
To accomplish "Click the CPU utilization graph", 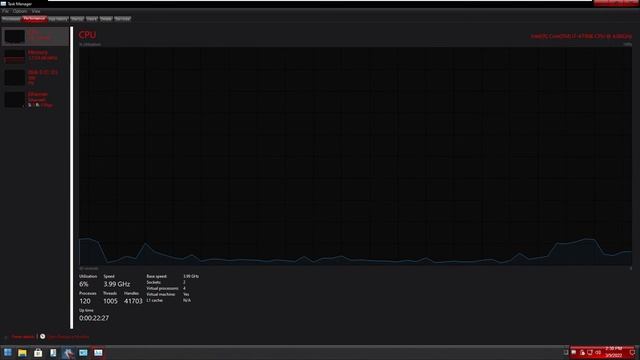I will pyautogui.click(x=356, y=156).
